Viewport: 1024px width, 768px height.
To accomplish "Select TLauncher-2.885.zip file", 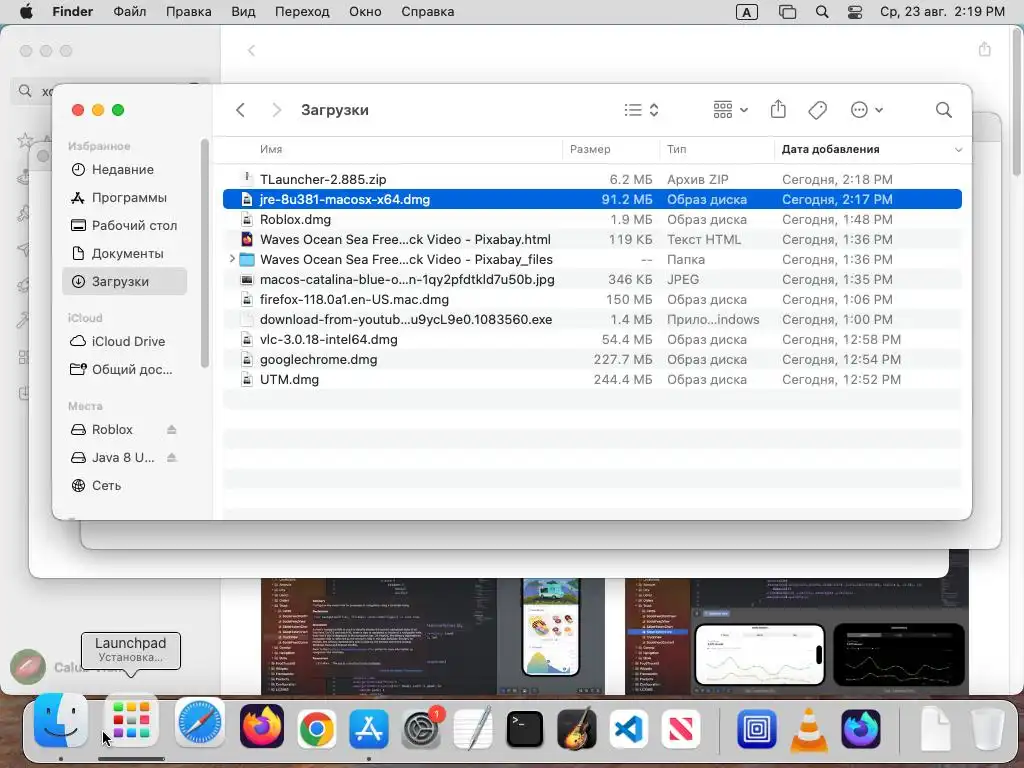I will click(x=592, y=180).
